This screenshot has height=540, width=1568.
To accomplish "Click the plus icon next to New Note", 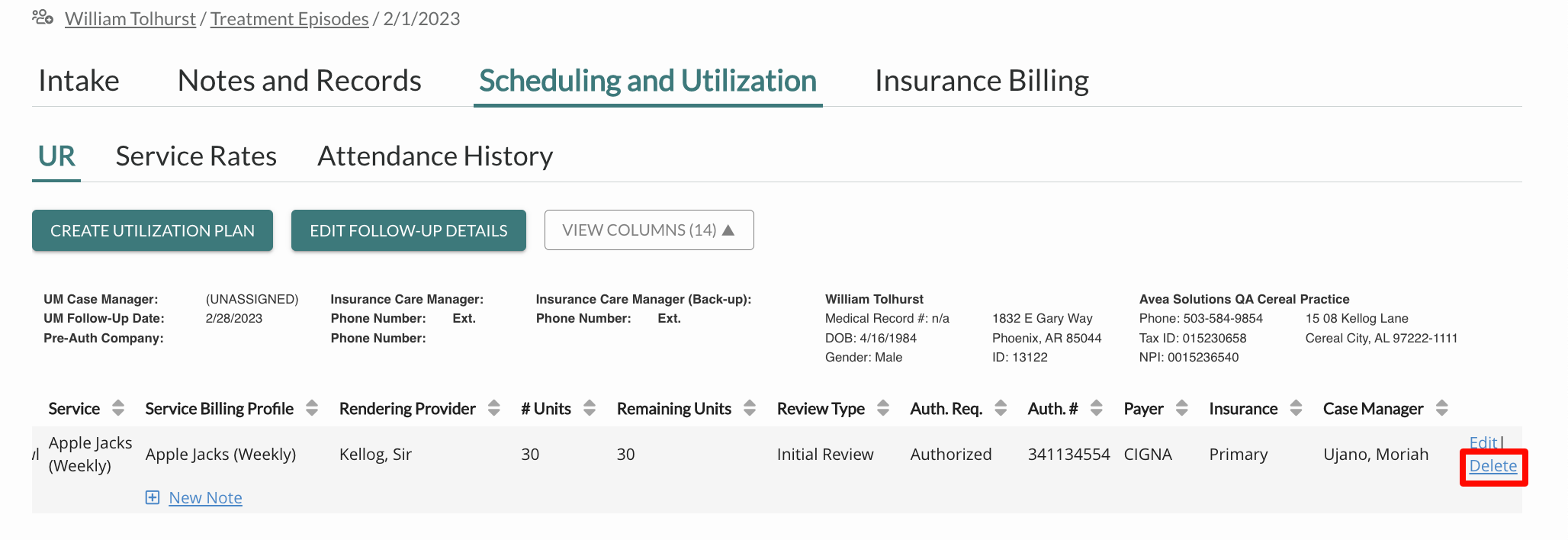I will pyautogui.click(x=153, y=497).
